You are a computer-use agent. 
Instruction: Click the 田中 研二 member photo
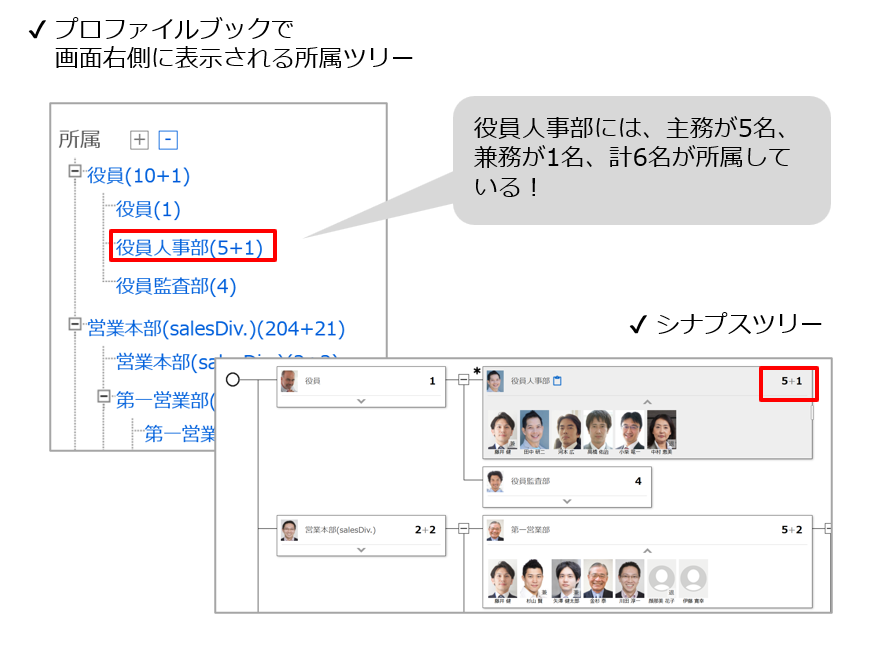534,430
